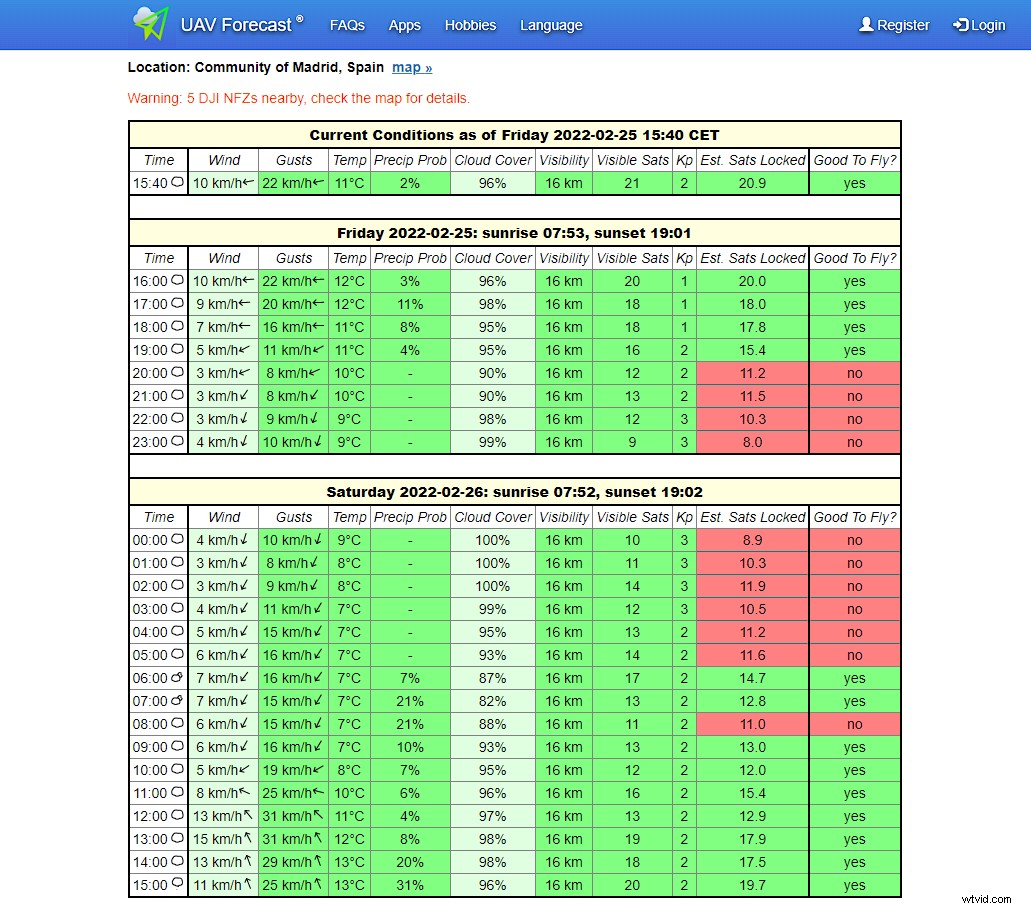Click the gust direction arrow next to 19 km/h
This screenshot has width=1031, height=909.
317,770
